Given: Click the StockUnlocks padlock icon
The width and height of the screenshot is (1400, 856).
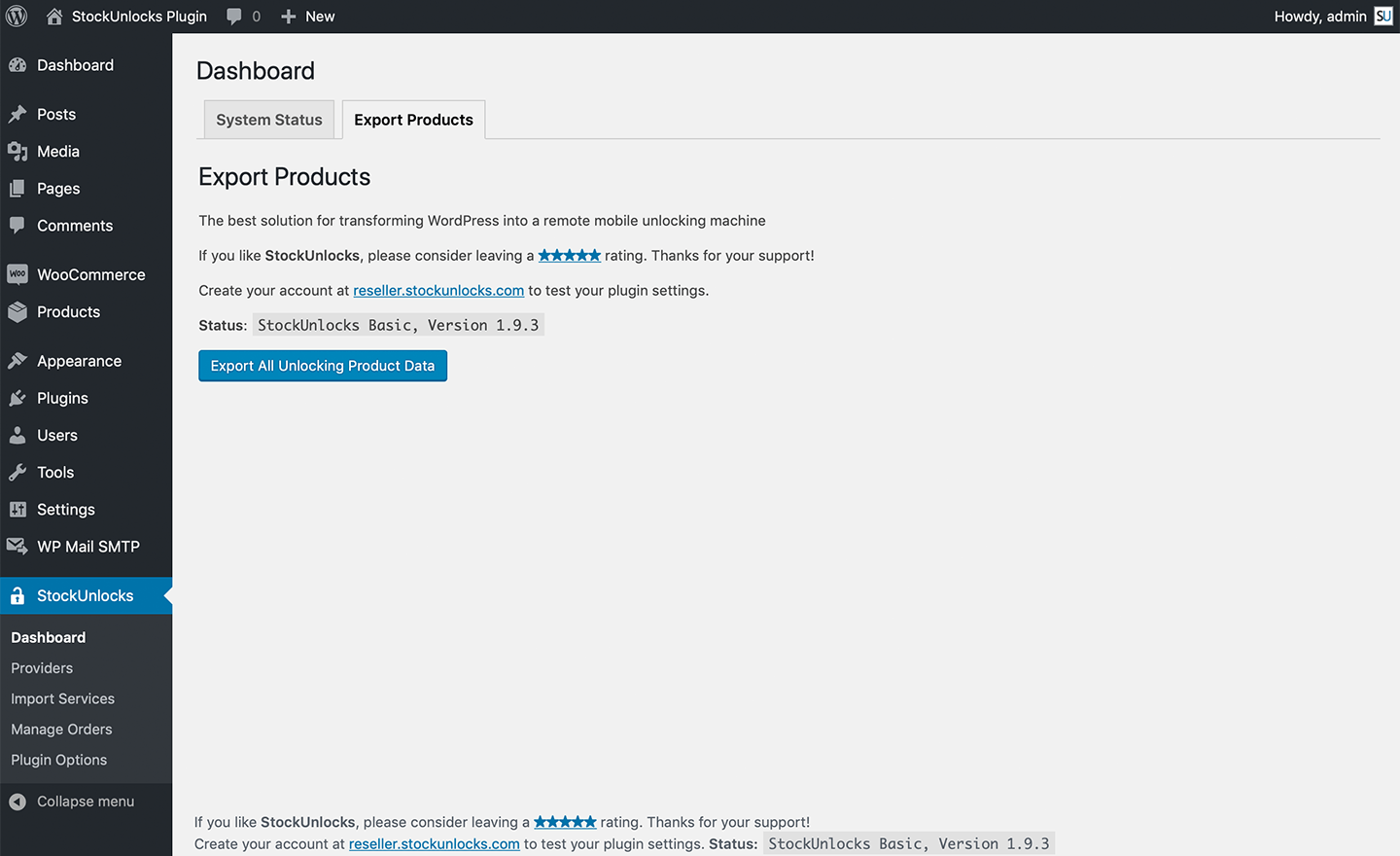Looking at the screenshot, I should [17, 596].
